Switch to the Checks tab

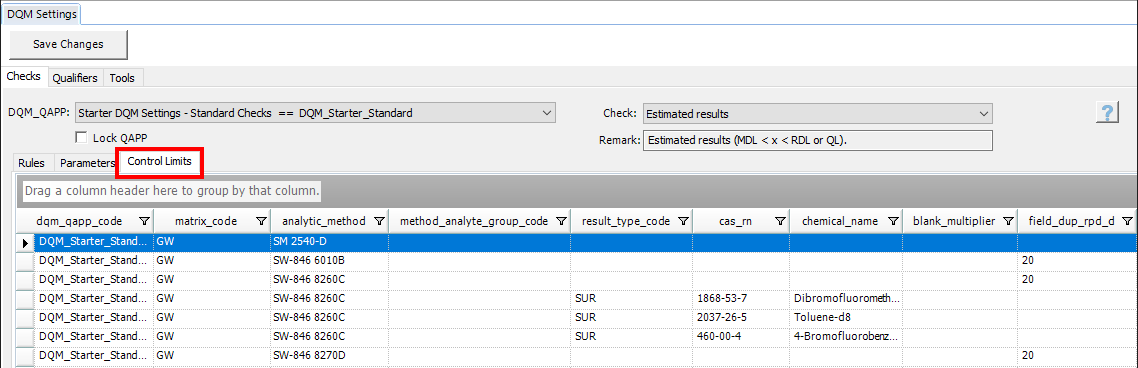(x=23, y=76)
